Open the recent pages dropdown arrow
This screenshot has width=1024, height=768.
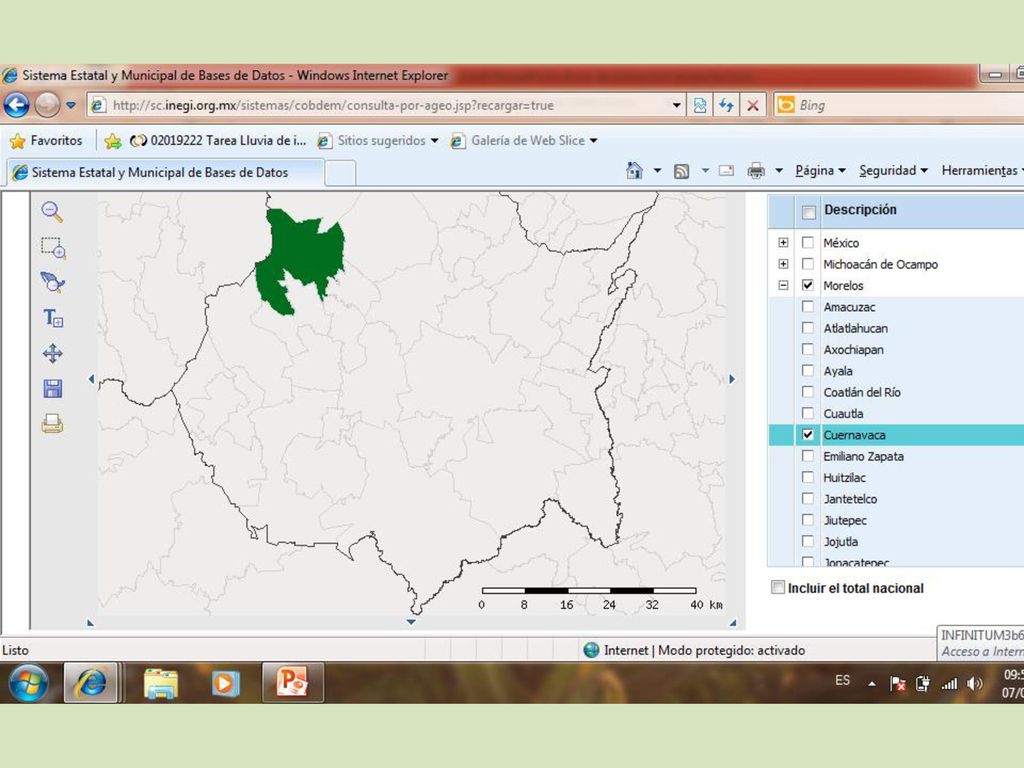coord(71,105)
